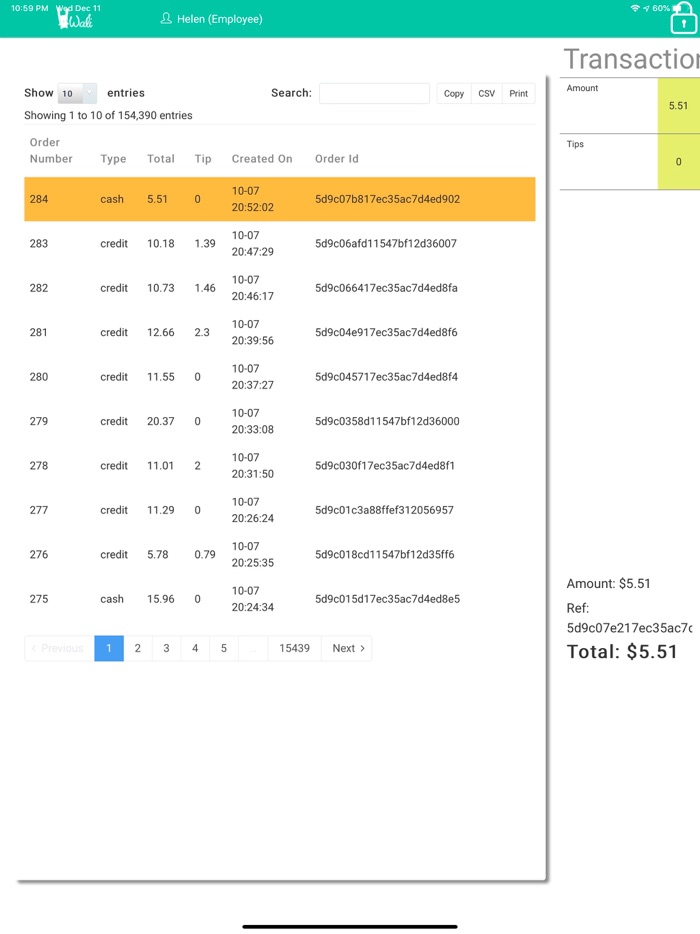Open the Helen (Employee) account label
Viewport: 700px width, 934px height.
[x=219, y=19]
